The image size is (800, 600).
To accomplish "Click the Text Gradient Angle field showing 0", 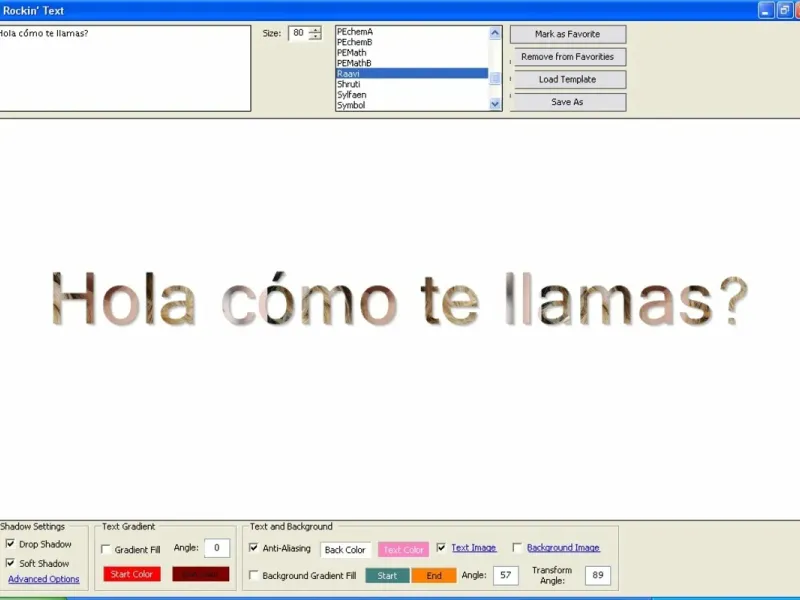I will click(217, 548).
